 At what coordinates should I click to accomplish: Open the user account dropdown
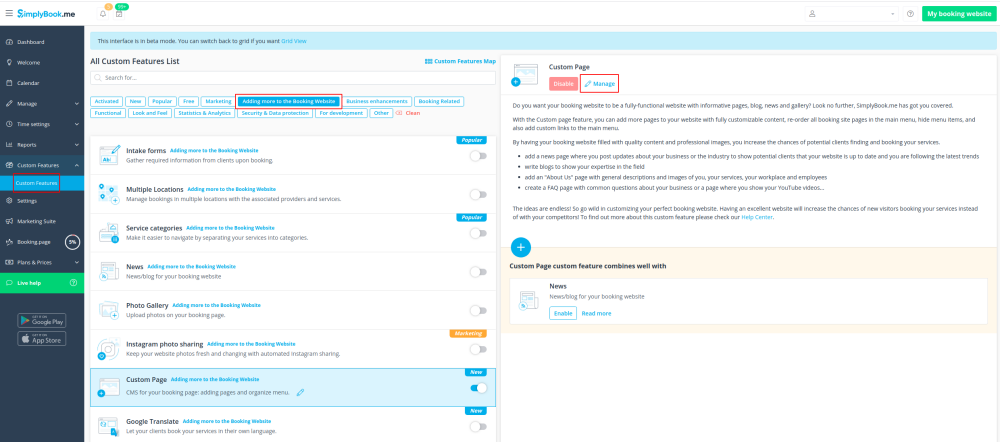coord(850,14)
